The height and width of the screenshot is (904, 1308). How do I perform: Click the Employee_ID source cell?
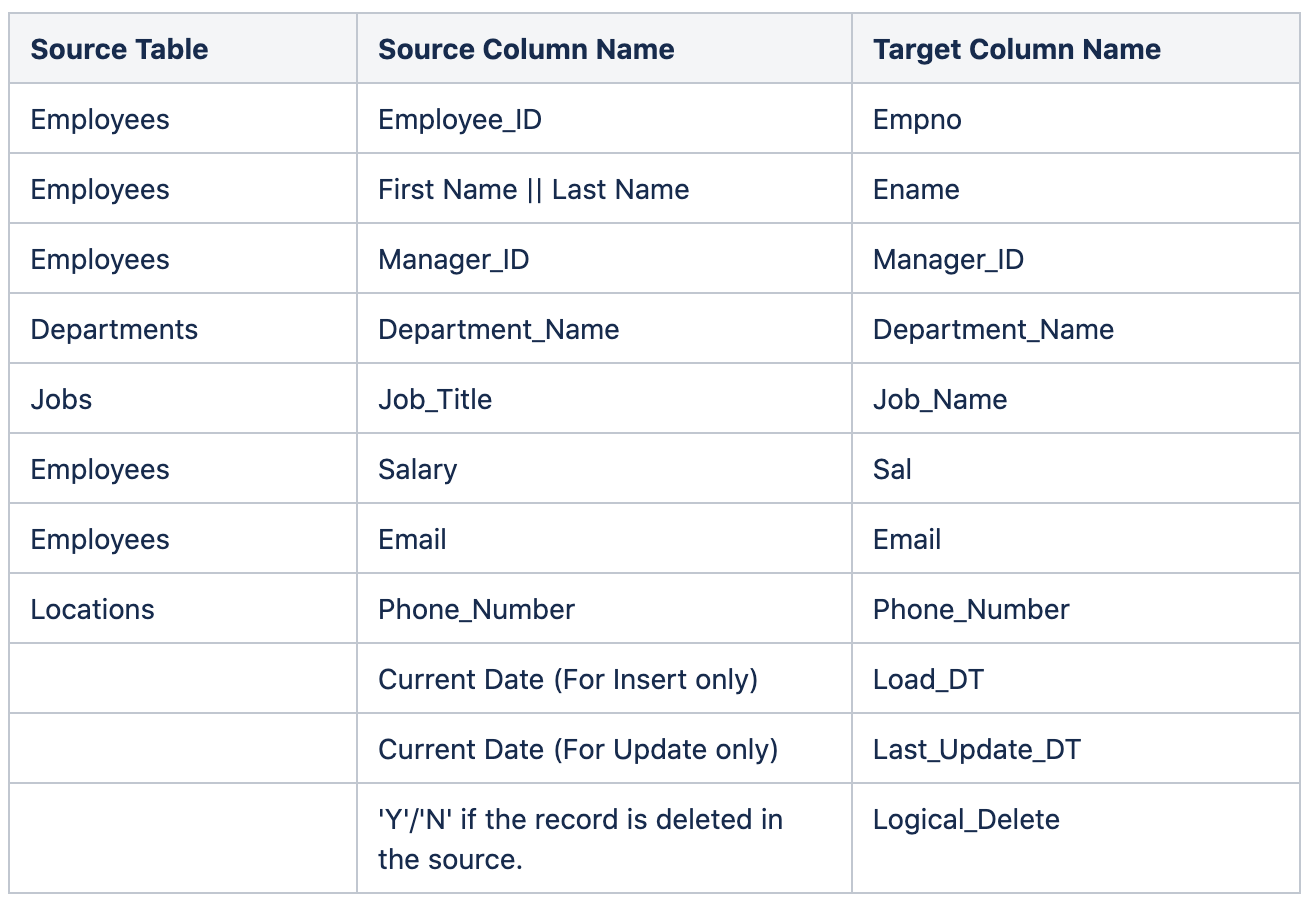click(459, 119)
